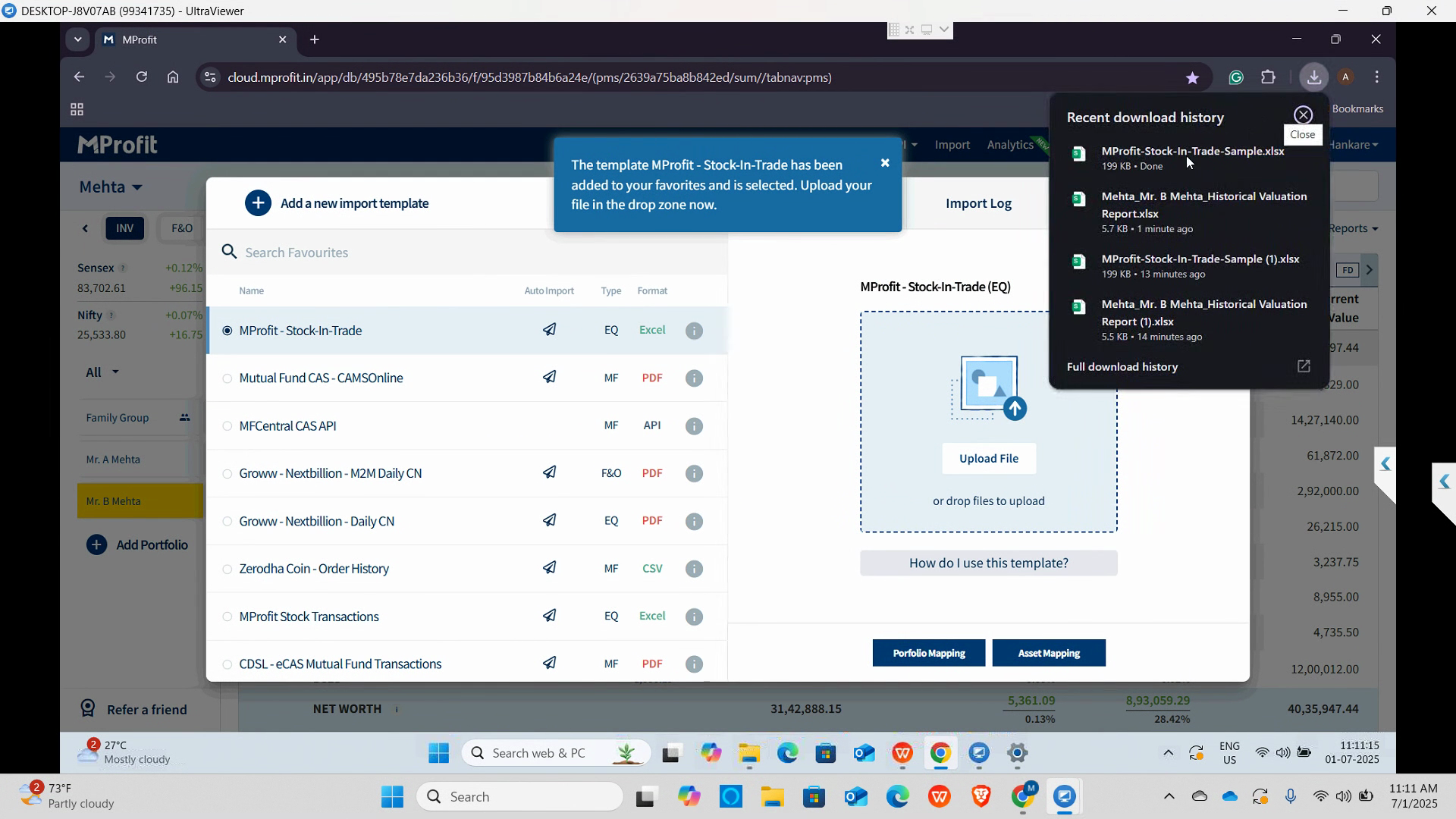Image resolution: width=1456 pixels, height=819 pixels.
Task: Open info icon for MProfit - Stock-In-Trade
Action: (x=694, y=331)
